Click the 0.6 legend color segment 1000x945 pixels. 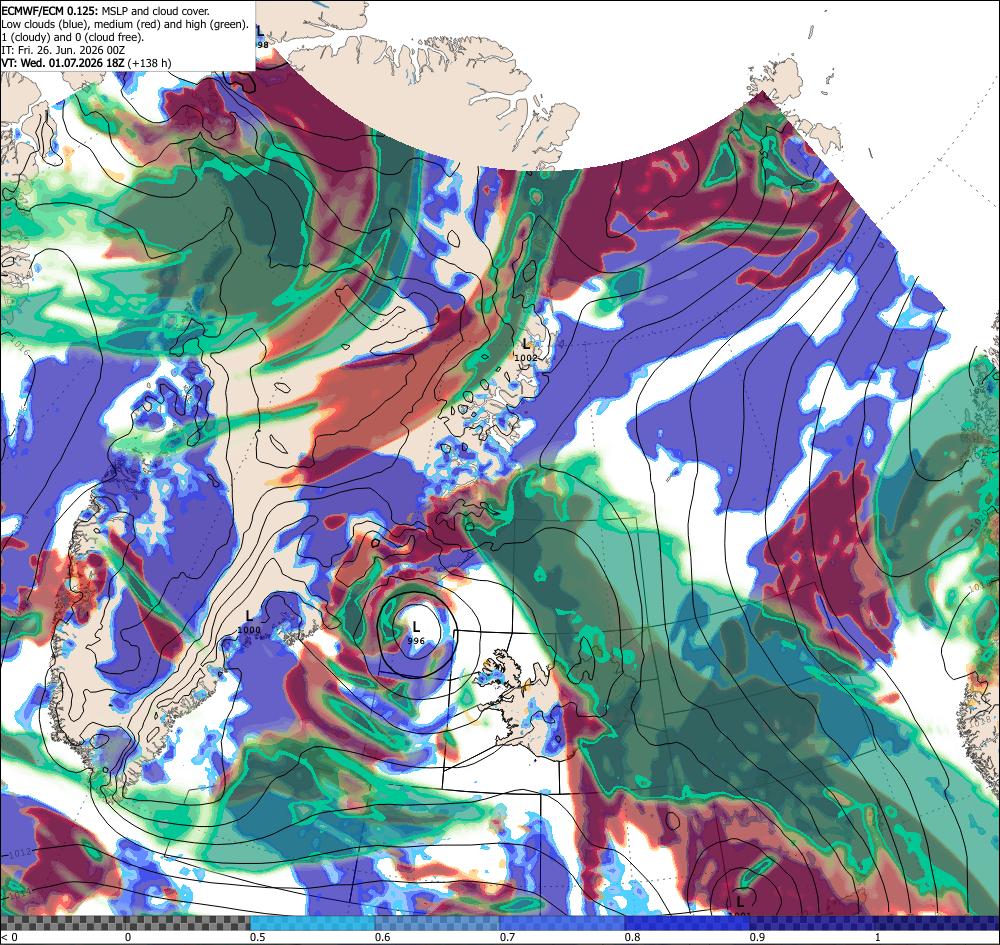point(438,923)
